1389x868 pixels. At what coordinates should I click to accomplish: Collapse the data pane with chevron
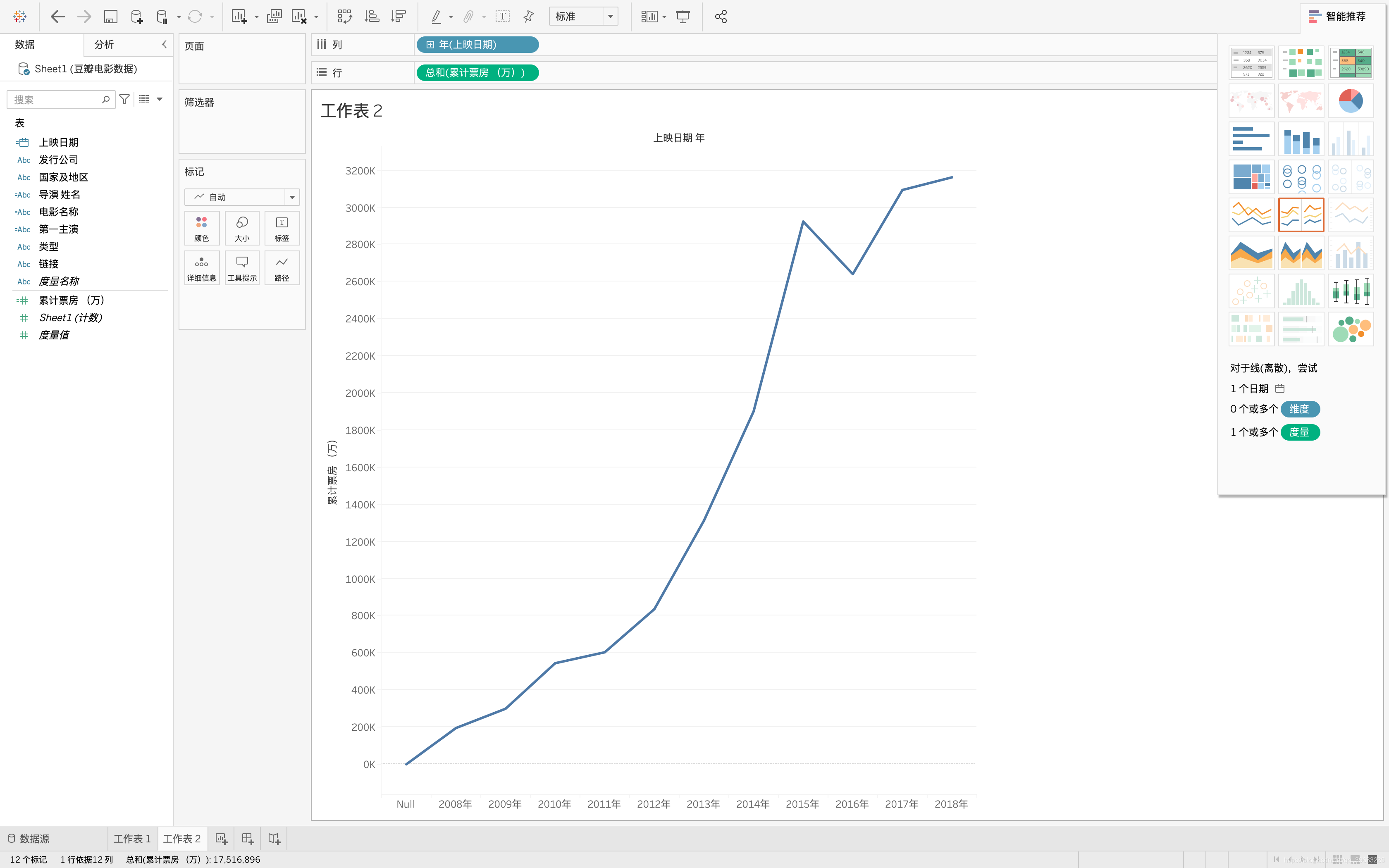[164, 44]
